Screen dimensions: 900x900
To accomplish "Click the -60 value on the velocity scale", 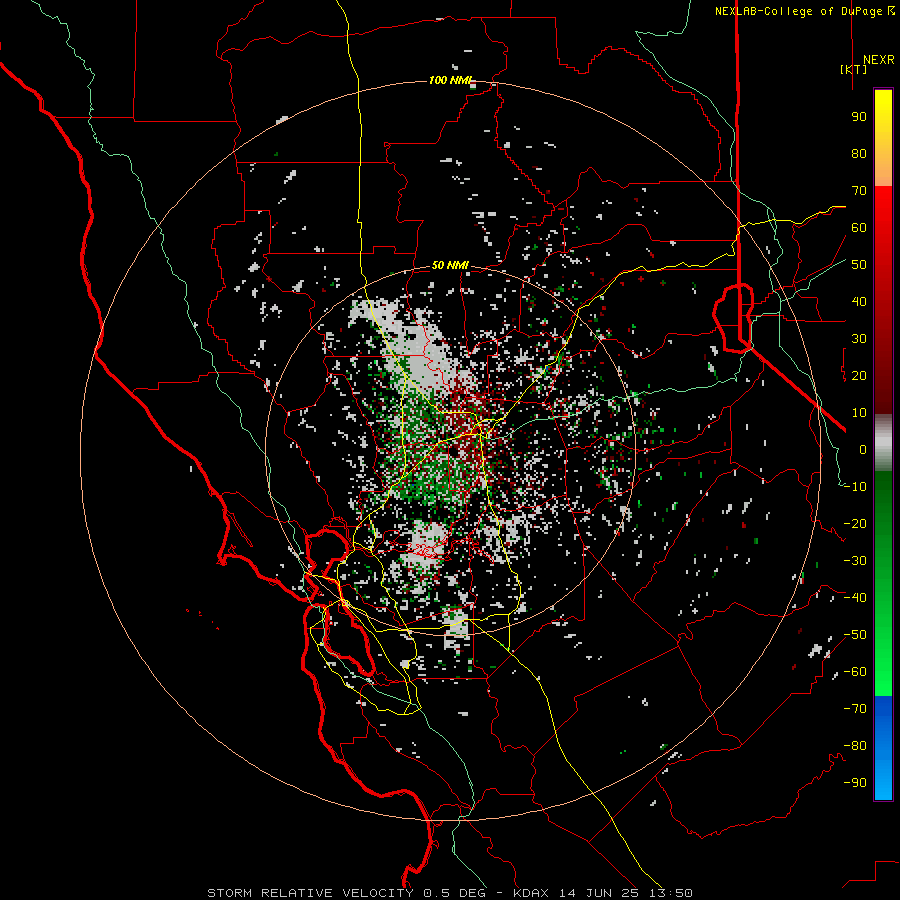I will coord(855,672).
